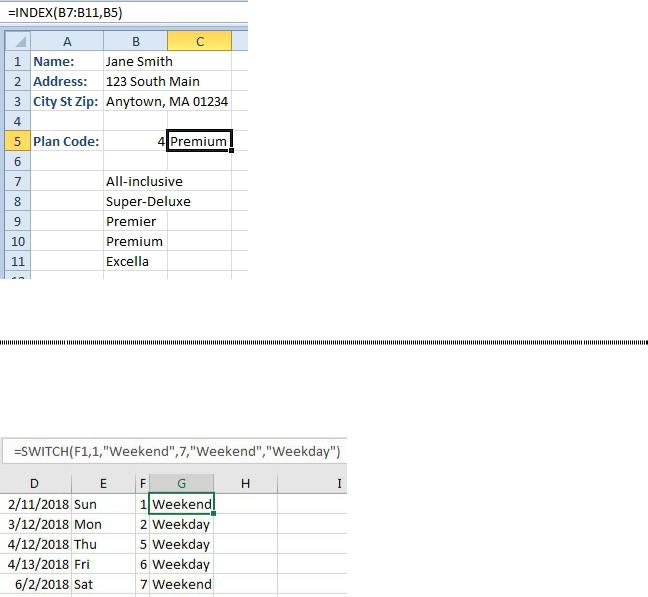This screenshot has height=597, width=648.
Task: Select row 2 header
Action: [17, 81]
